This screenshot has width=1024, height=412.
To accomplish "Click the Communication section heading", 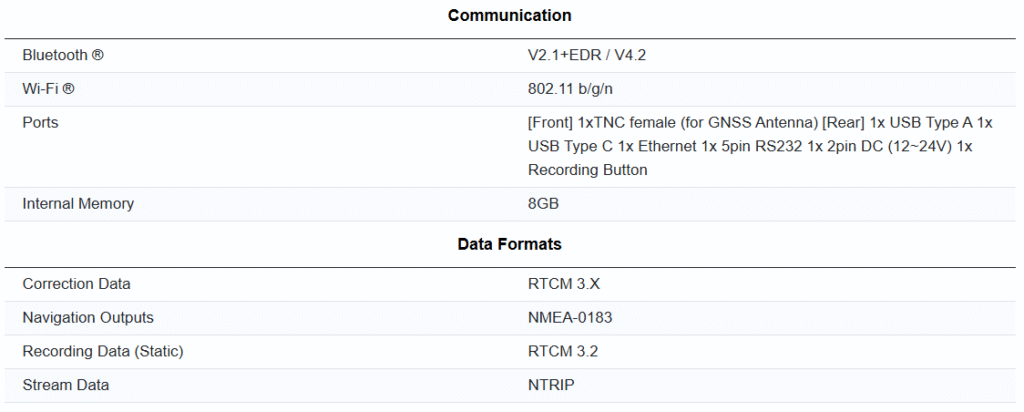I will pos(510,15).
